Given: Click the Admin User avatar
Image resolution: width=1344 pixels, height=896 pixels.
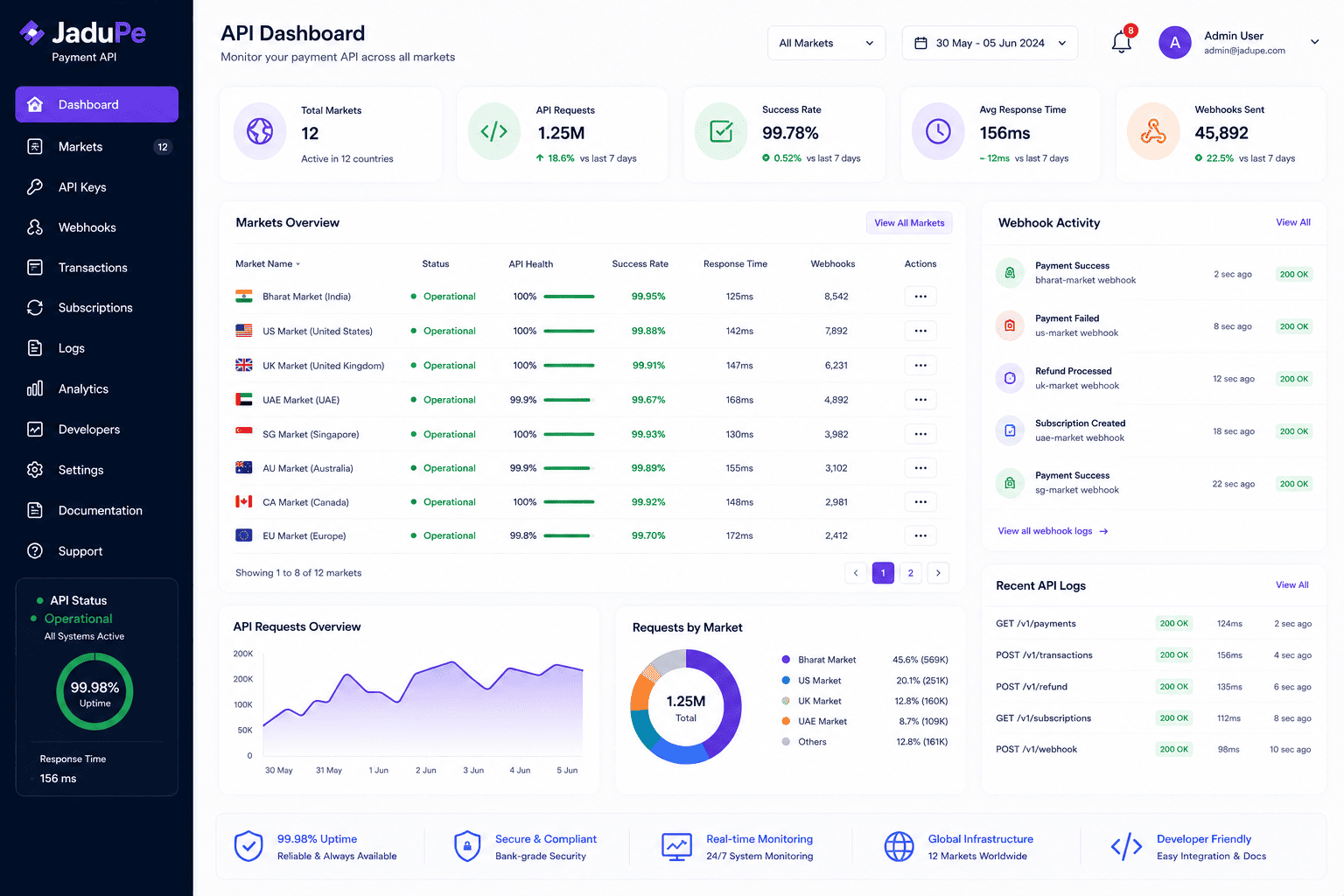Looking at the screenshot, I should tap(1175, 42).
